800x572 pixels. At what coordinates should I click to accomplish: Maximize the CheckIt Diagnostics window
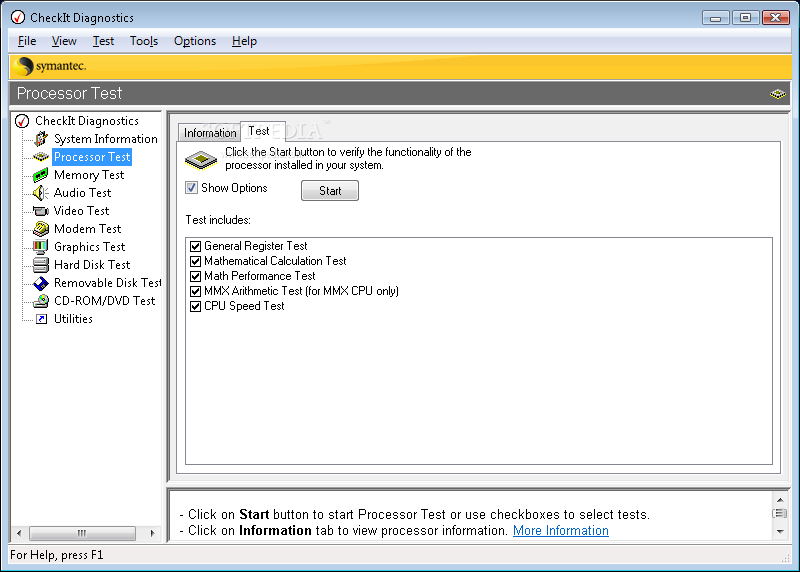tap(745, 18)
